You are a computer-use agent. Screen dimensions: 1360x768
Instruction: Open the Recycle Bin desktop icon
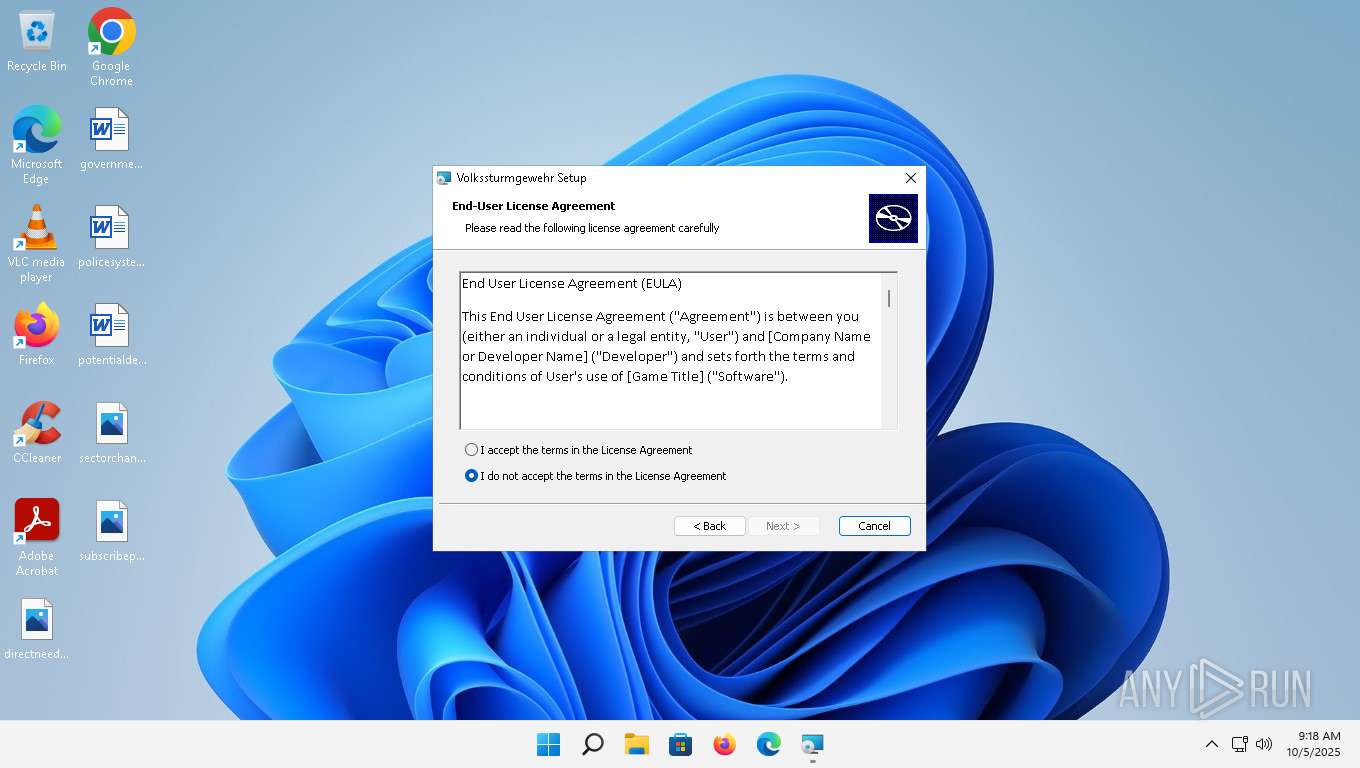(x=37, y=41)
